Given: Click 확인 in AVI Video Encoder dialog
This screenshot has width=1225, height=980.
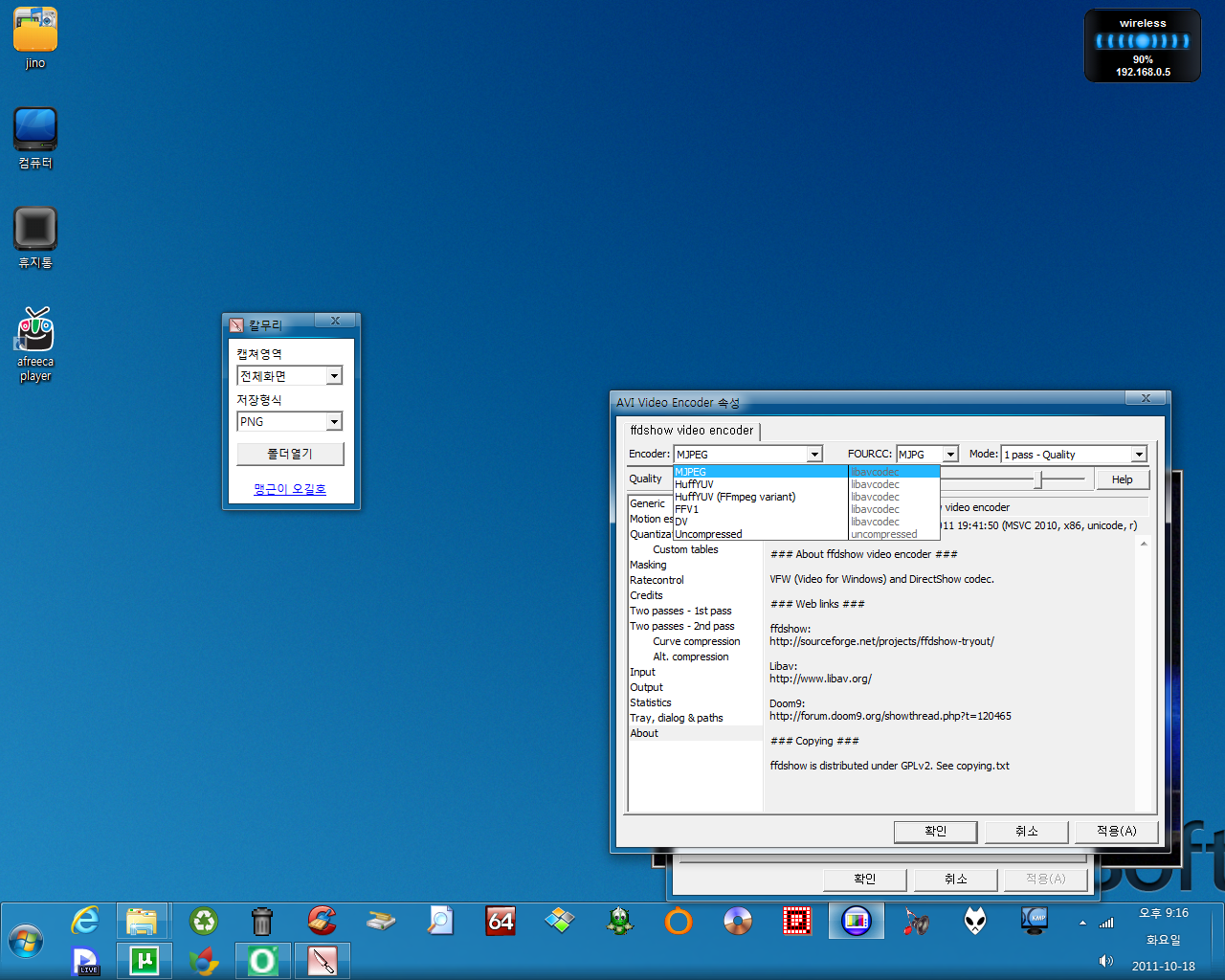Looking at the screenshot, I should click(936, 832).
